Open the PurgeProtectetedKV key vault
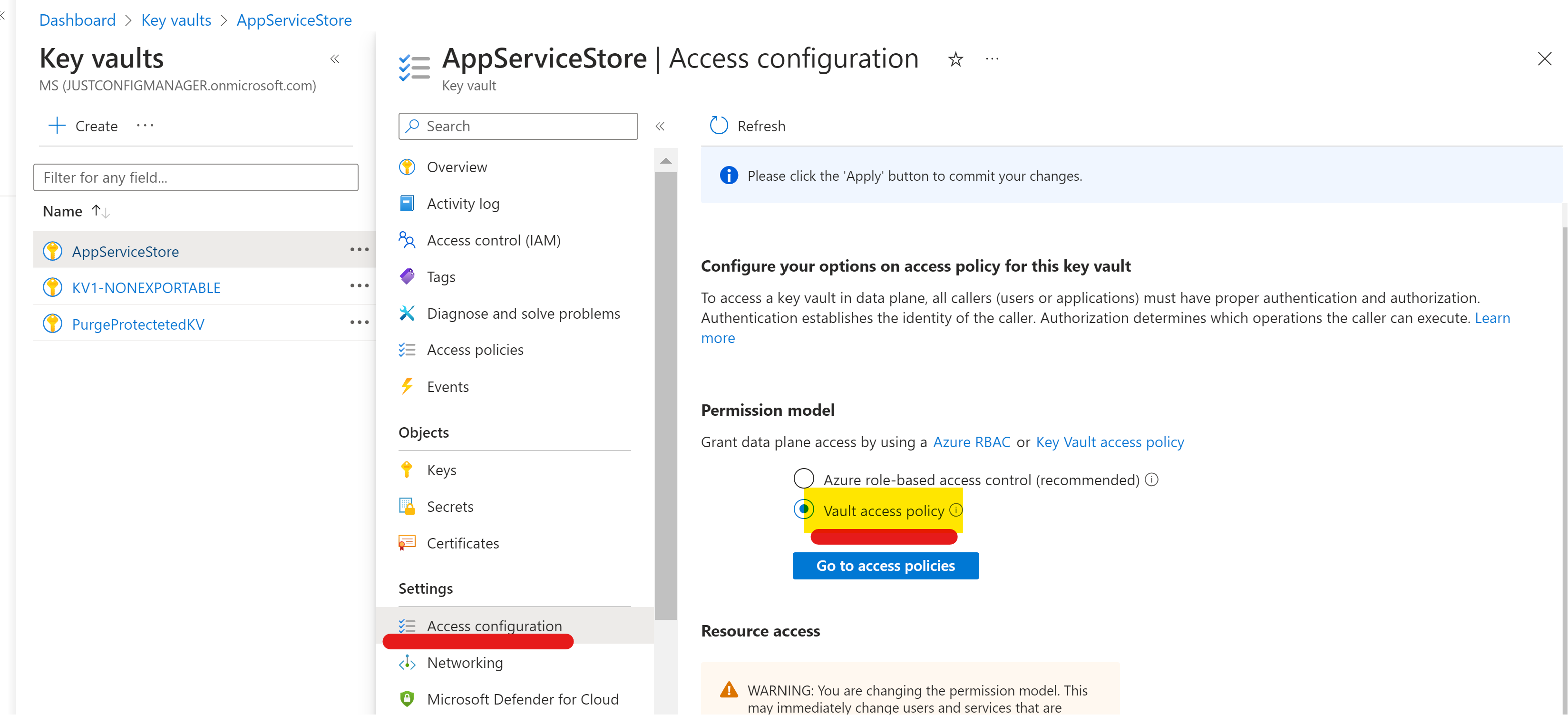Image resolution: width=1568 pixels, height=715 pixels. pyautogui.click(x=138, y=324)
